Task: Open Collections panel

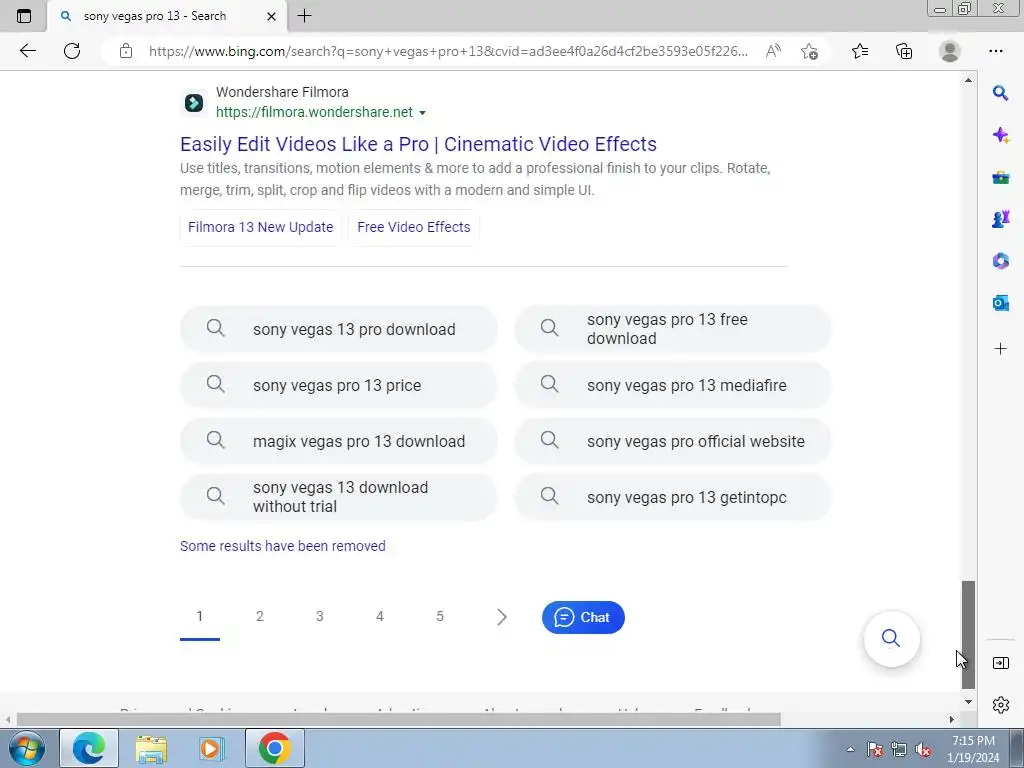Action: point(904,51)
